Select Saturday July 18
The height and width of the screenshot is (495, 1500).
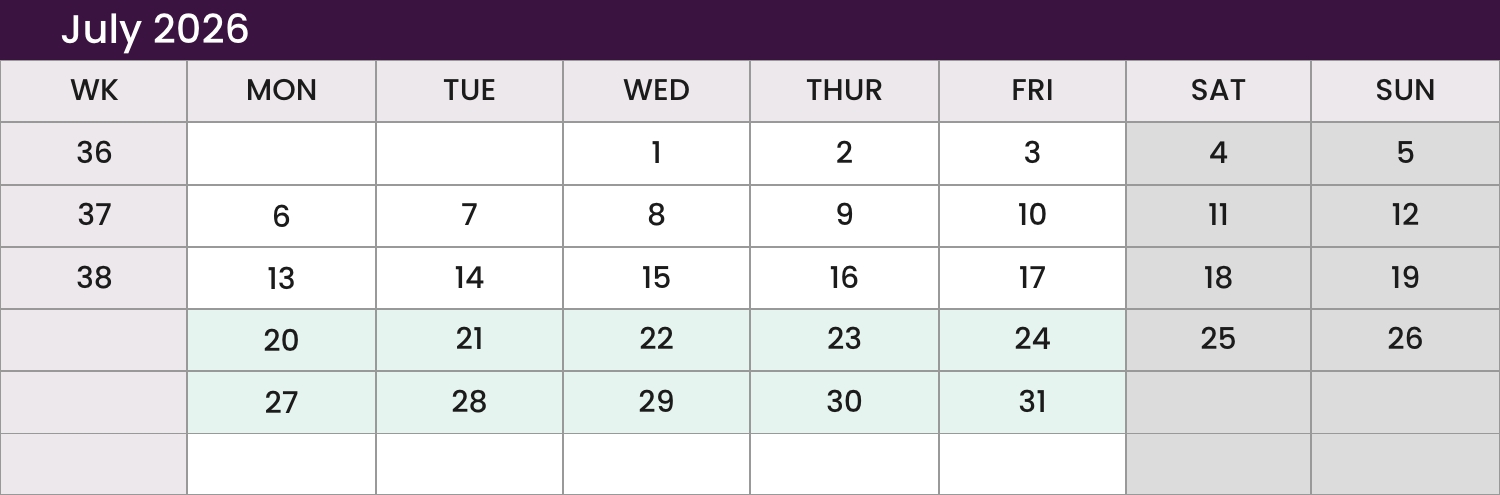tap(1218, 278)
